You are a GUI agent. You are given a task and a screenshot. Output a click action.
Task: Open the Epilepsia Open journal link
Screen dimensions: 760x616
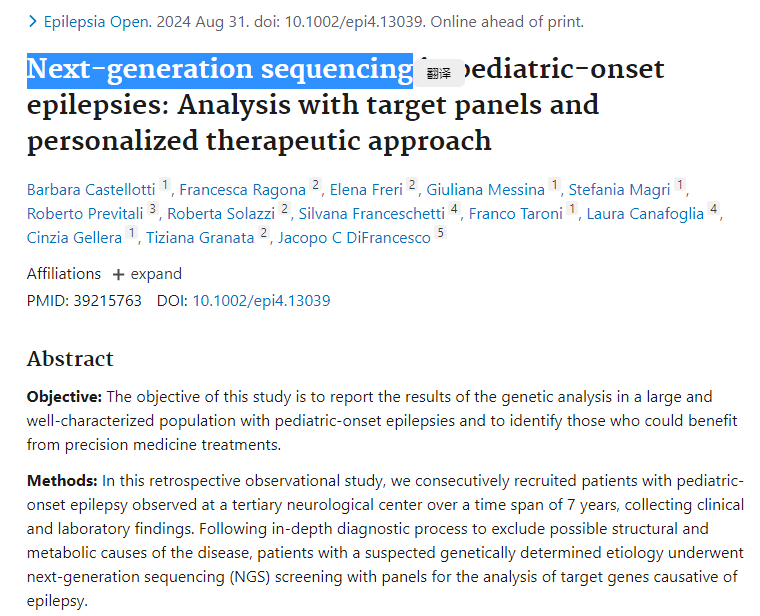point(98,22)
